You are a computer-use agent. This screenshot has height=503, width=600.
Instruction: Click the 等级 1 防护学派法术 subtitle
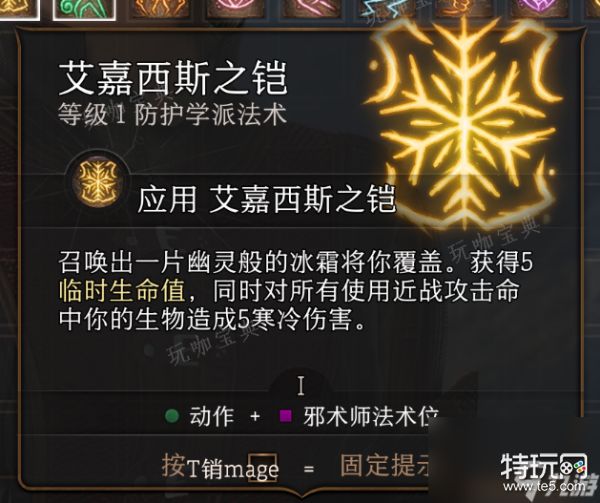[173, 114]
